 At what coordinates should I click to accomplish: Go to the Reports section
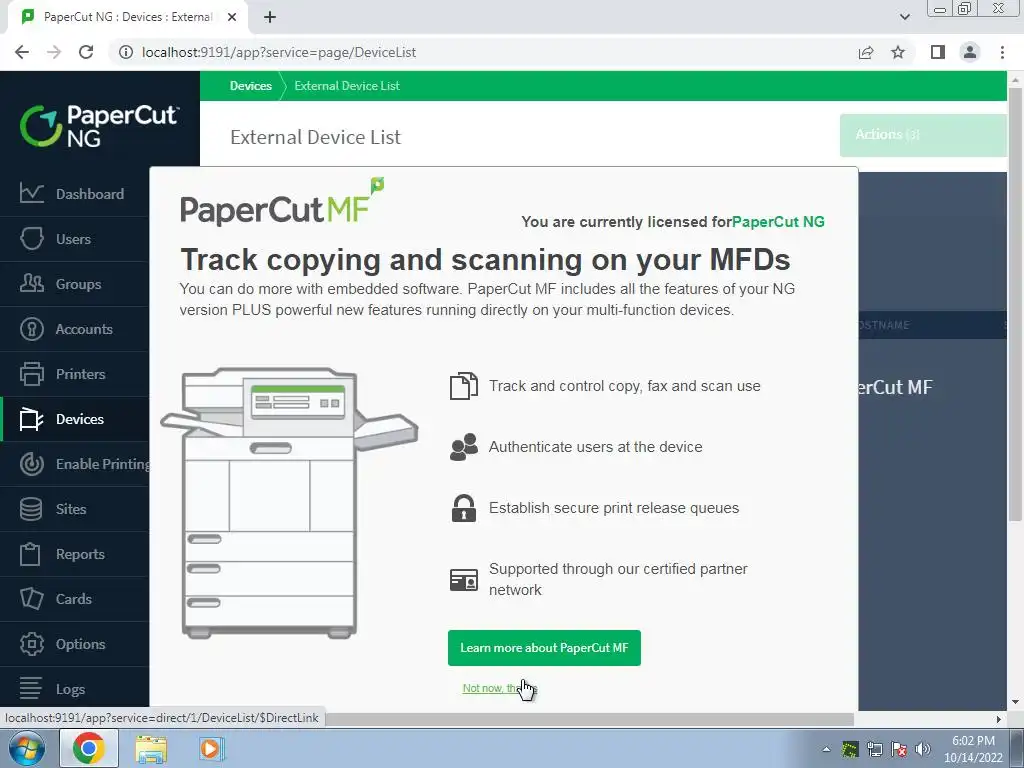(x=80, y=554)
